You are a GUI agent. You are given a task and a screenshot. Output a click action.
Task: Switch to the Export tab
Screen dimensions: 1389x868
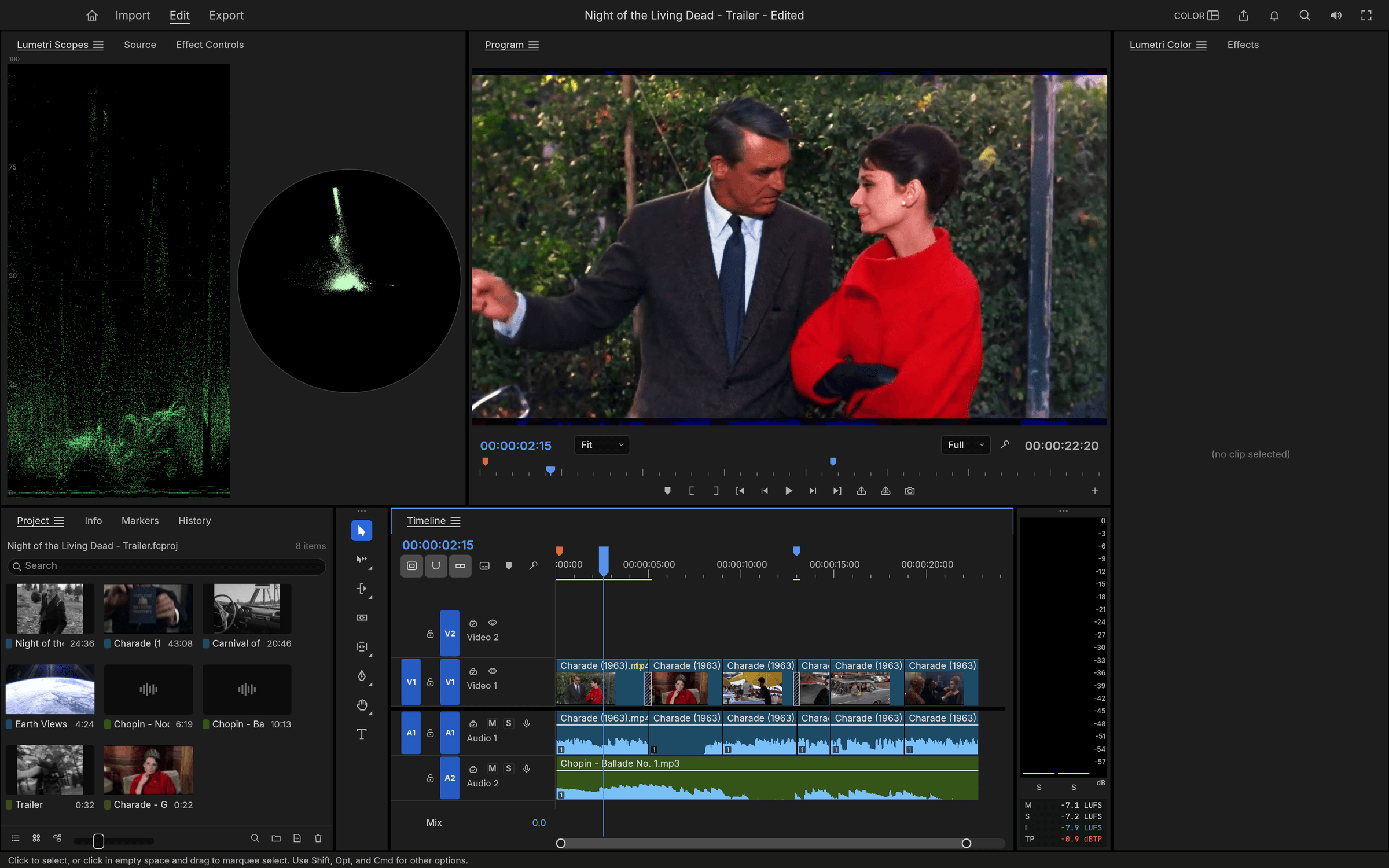coord(226,16)
